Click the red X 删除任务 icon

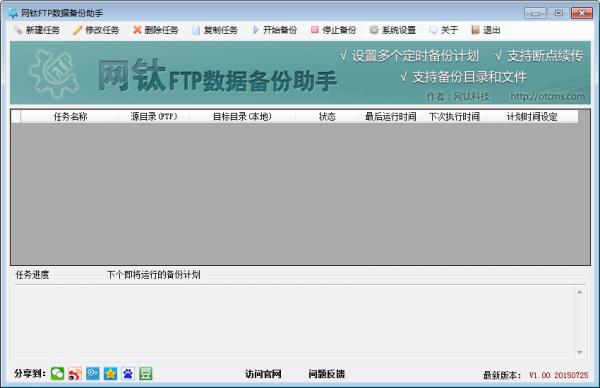(137, 30)
